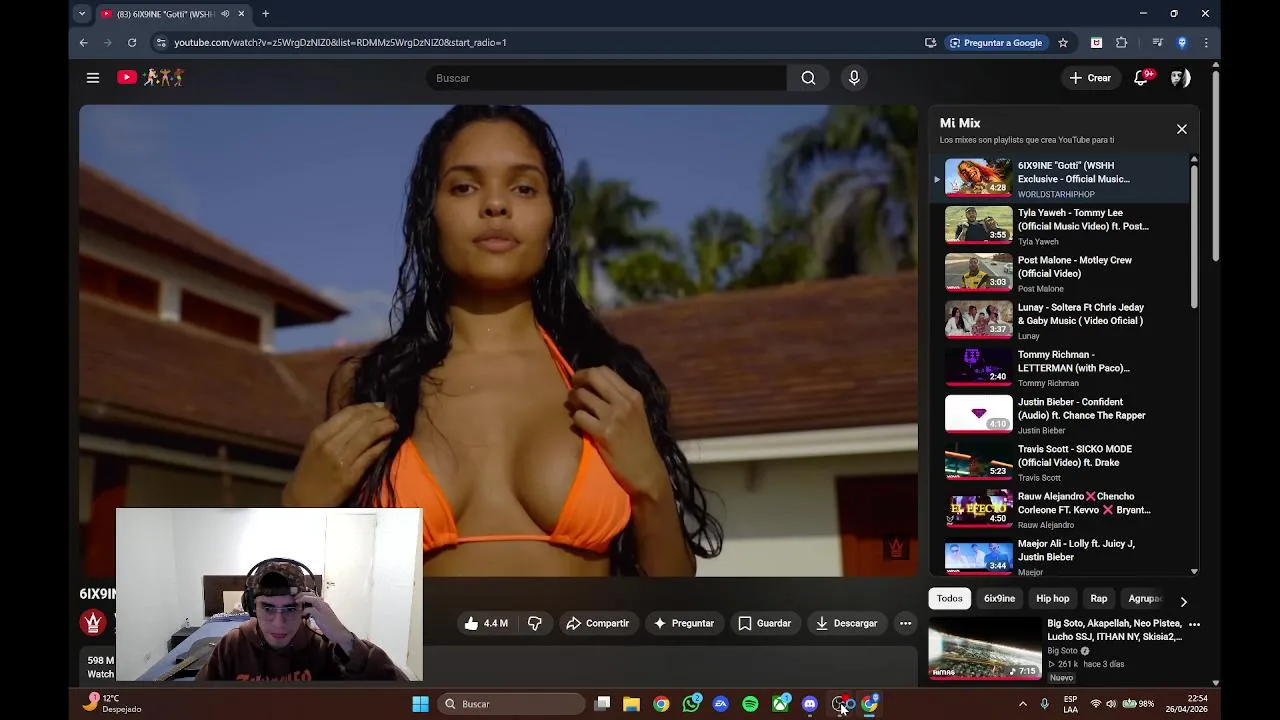The height and width of the screenshot is (720, 1280).
Task: Click the YouTube Buscar search field
Action: pyautogui.click(x=606, y=78)
